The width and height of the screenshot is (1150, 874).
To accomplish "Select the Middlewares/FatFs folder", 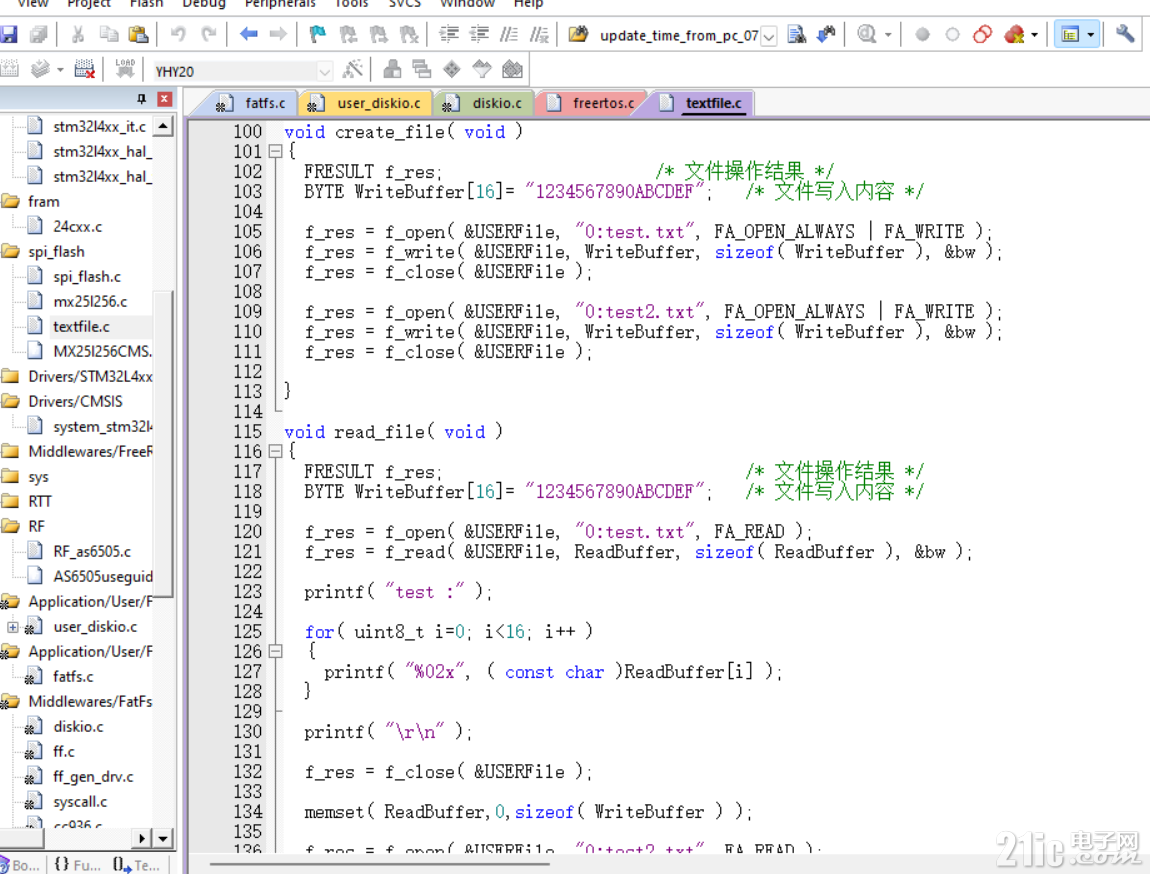I will 90,702.
